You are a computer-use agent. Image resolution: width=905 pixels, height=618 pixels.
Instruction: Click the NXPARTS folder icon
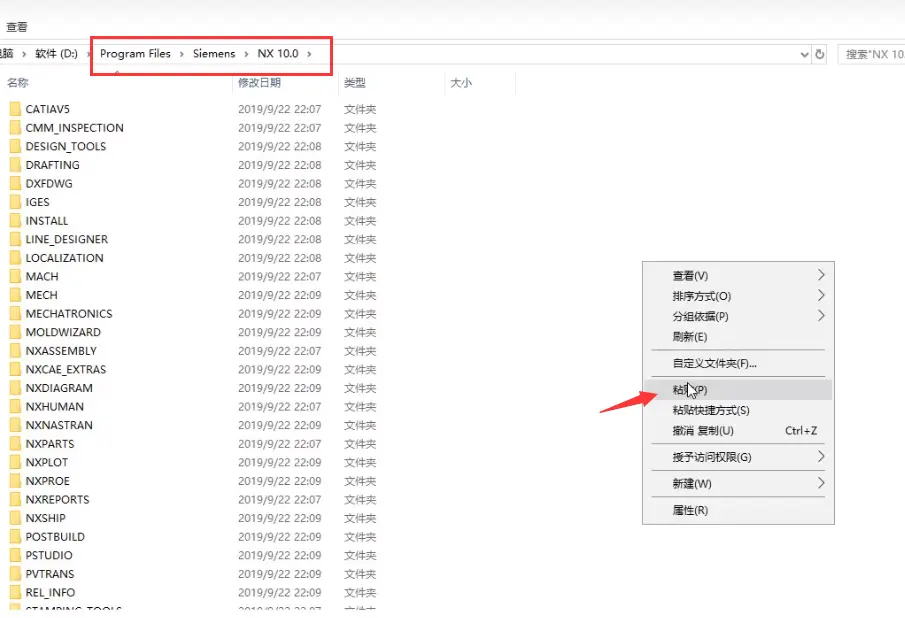point(16,444)
